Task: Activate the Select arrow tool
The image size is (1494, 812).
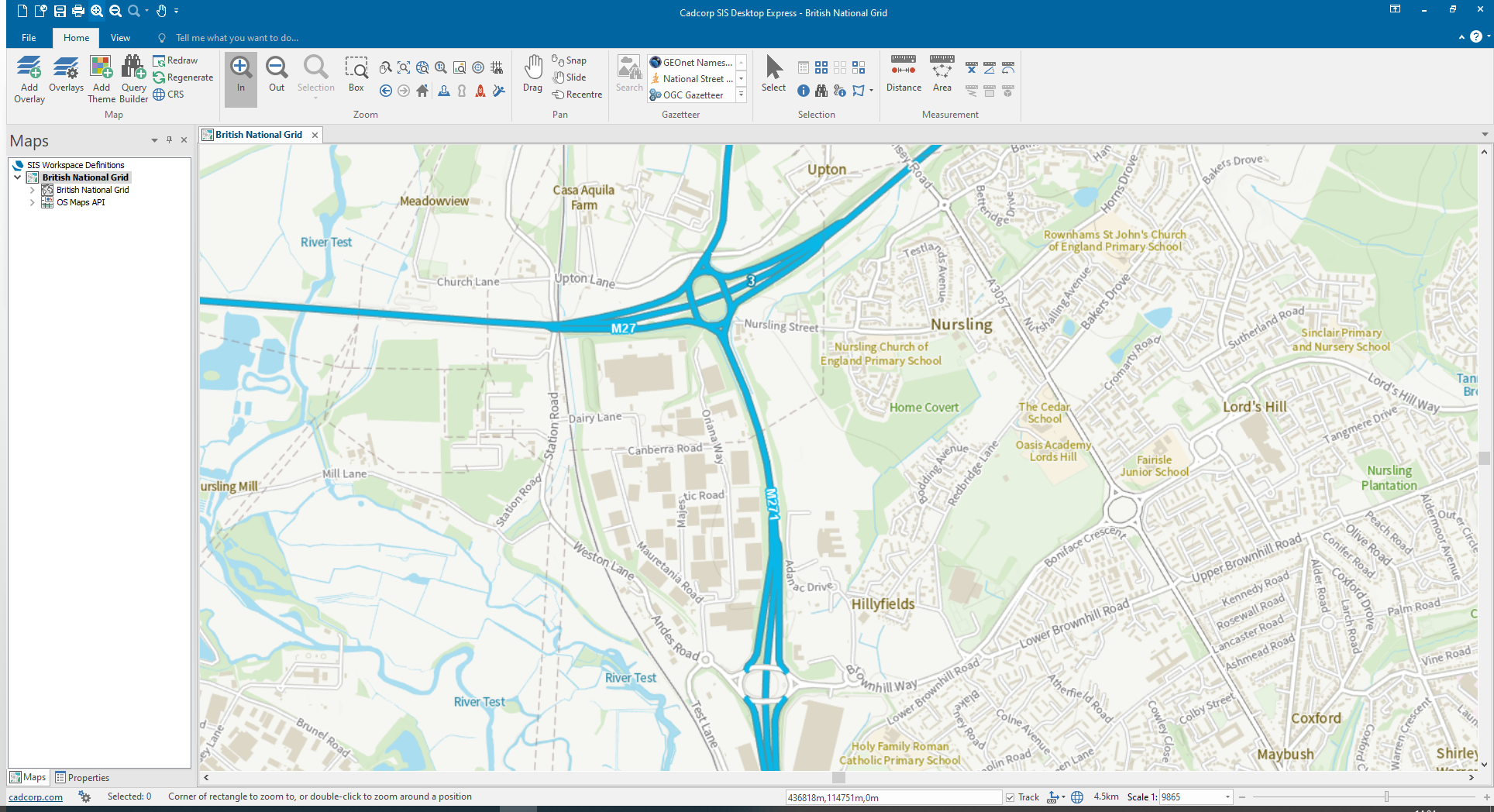Action: coord(773,75)
